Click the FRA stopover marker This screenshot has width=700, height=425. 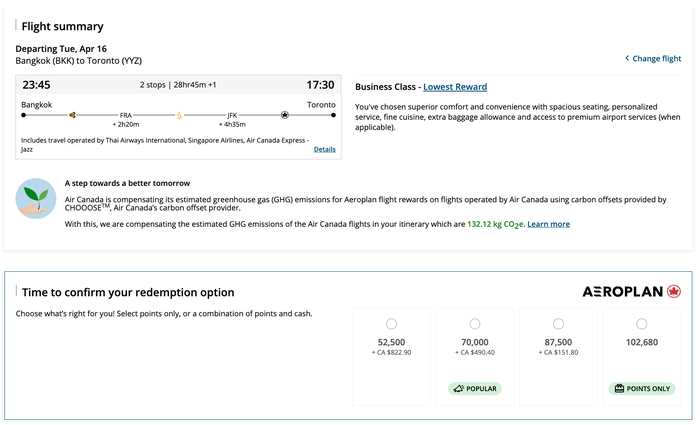tap(125, 115)
